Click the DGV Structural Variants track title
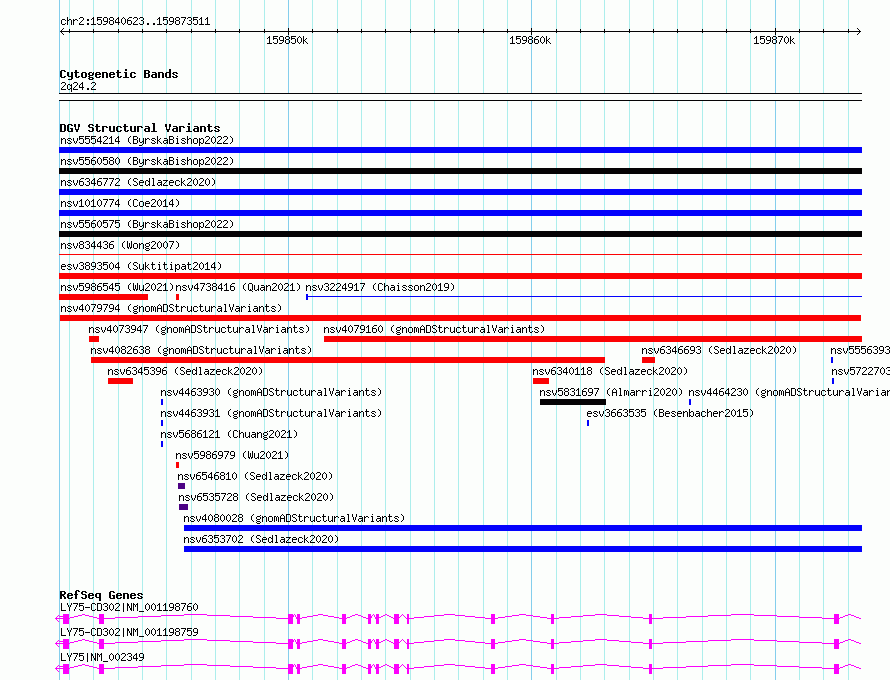Image resolution: width=890 pixels, height=680 pixels. click(x=140, y=128)
